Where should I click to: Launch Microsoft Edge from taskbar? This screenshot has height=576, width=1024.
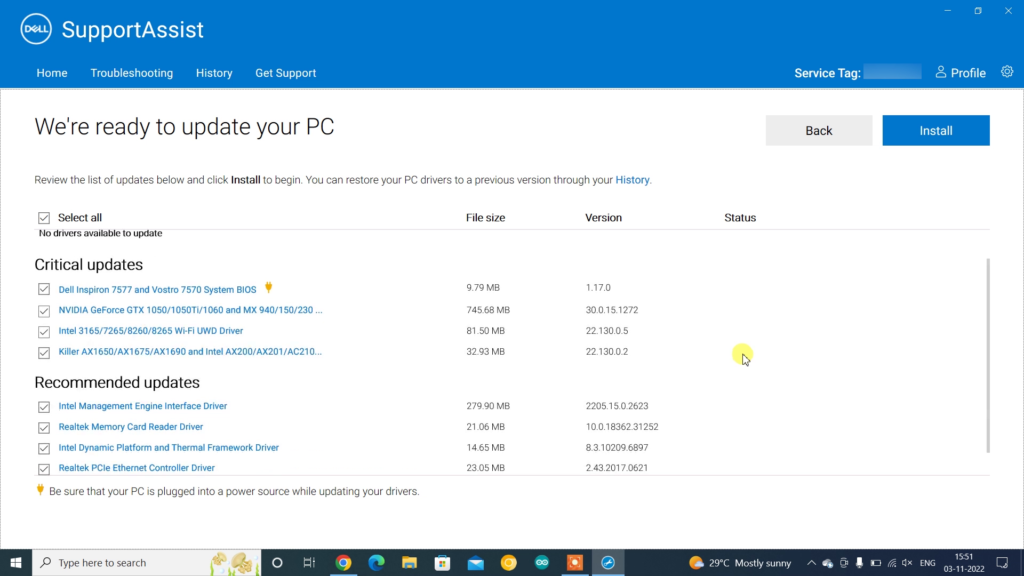[376, 562]
